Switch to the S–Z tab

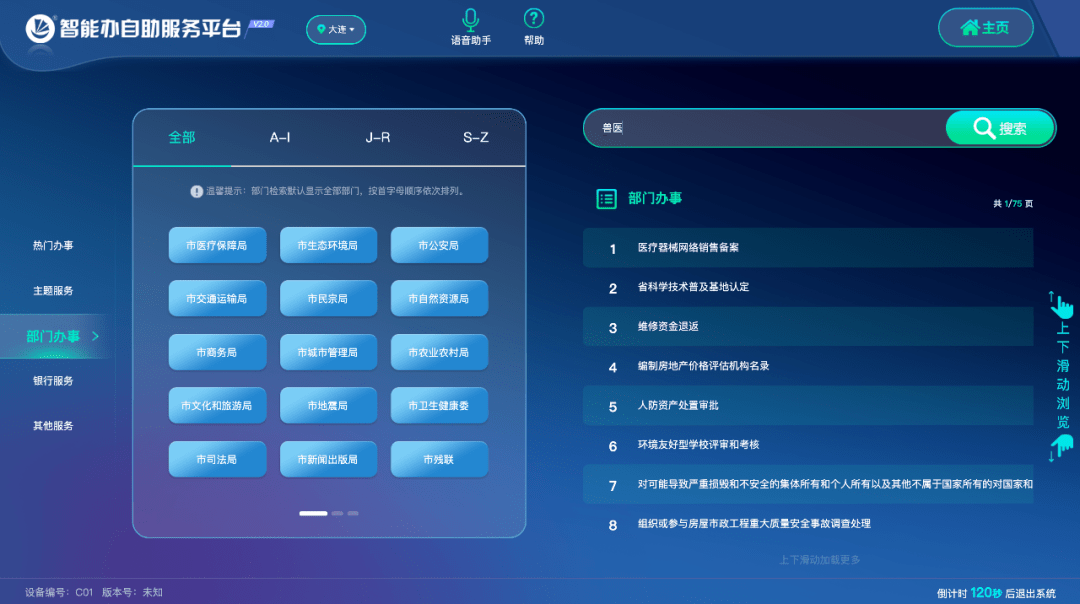click(x=475, y=138)
